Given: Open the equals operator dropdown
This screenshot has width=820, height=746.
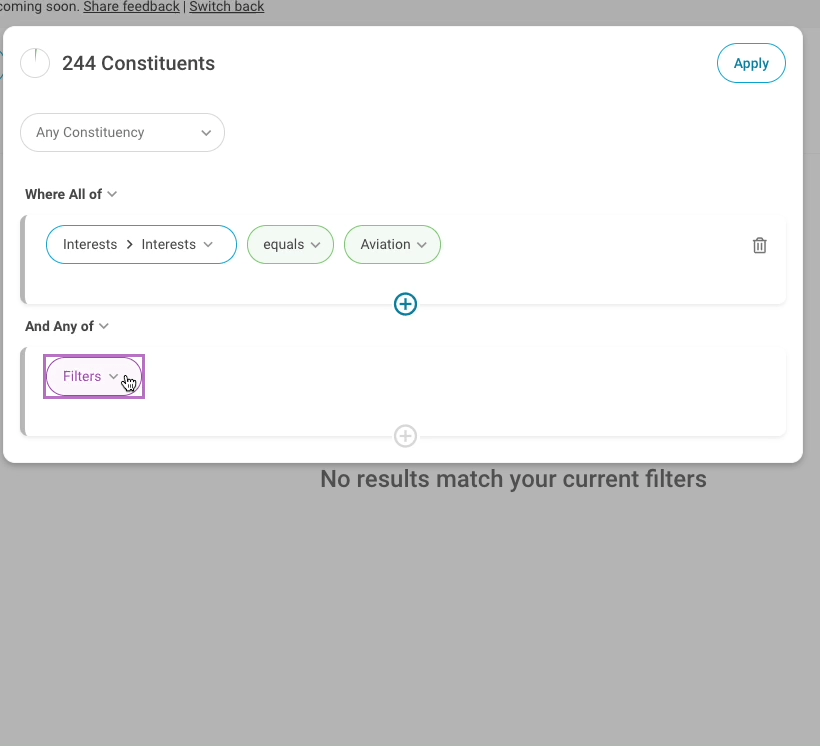Looking at the screenshot, I should coord(290,245).
